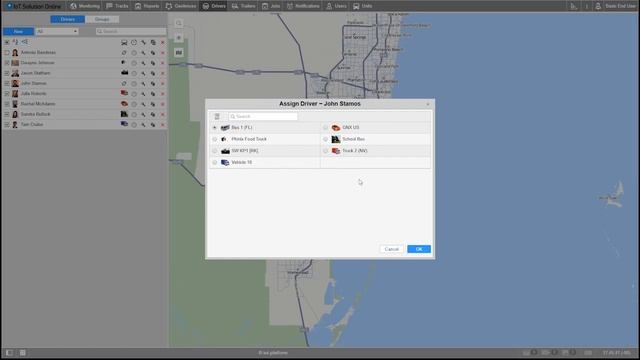Select Vehicle 16 radio button
640x360 pixels.
[x=215, y=162]
